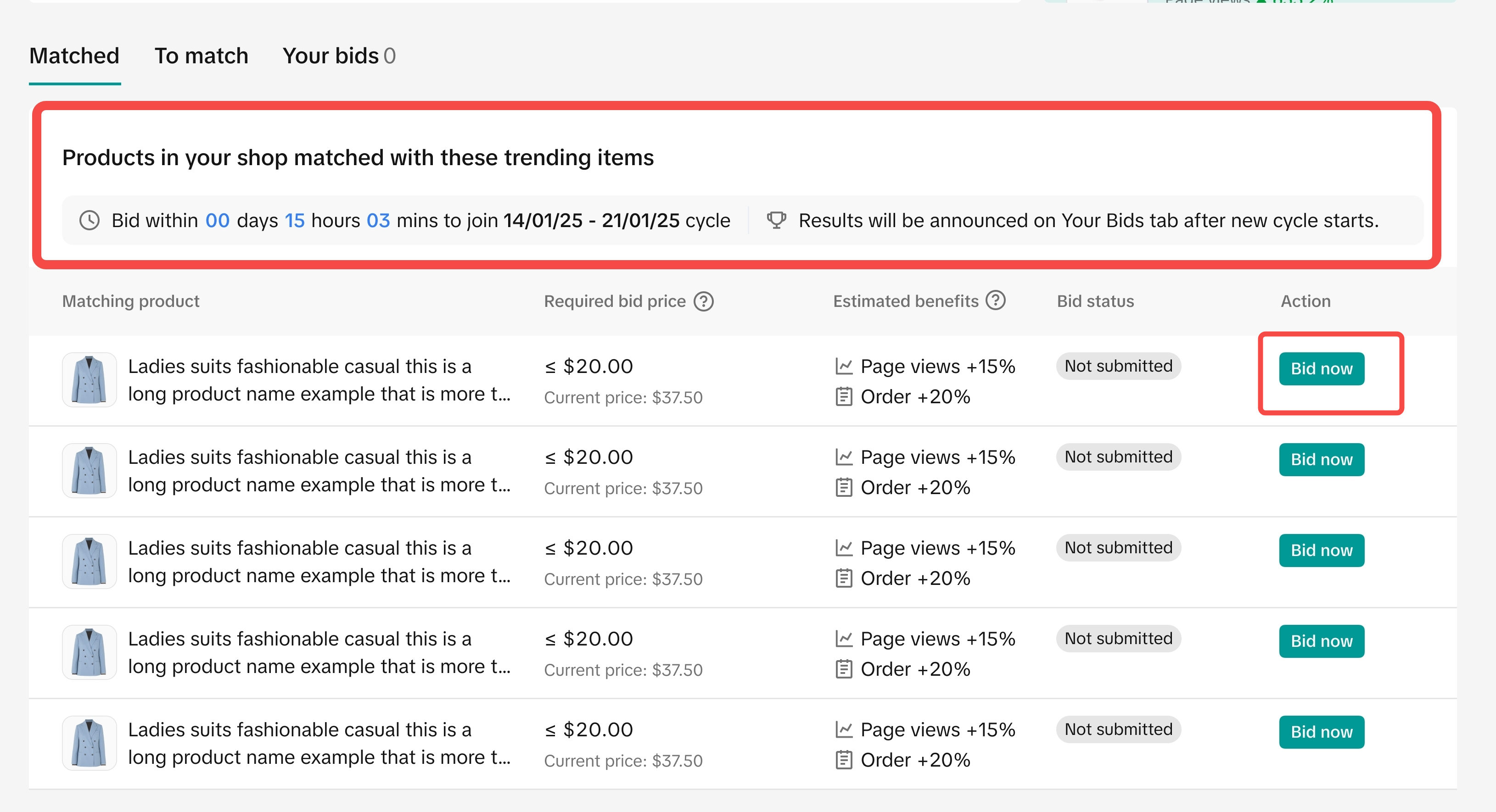Click the clock icon beside bid countdown

[90, 221]
